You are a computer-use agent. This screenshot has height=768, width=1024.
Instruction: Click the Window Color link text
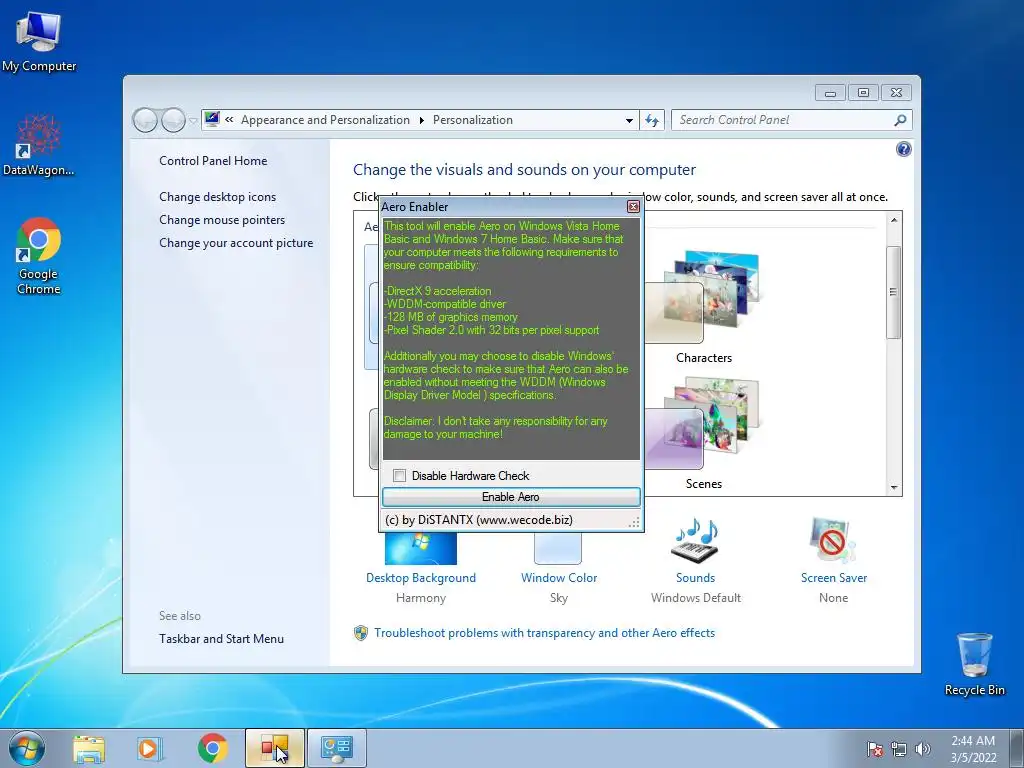pos(558,578)
